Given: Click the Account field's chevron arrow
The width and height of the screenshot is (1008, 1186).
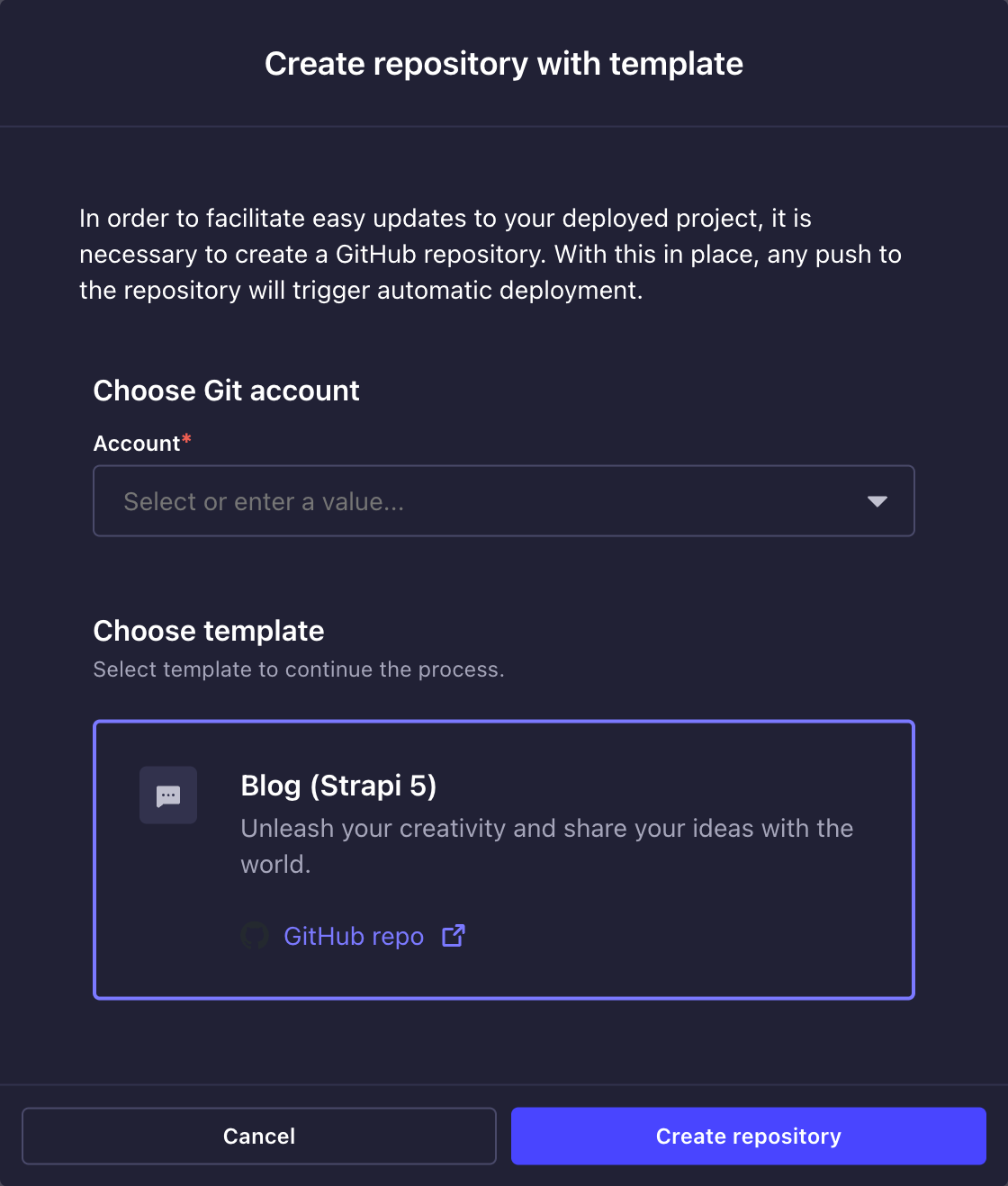Looking at the screenshot, I should (x=877, y=501).
